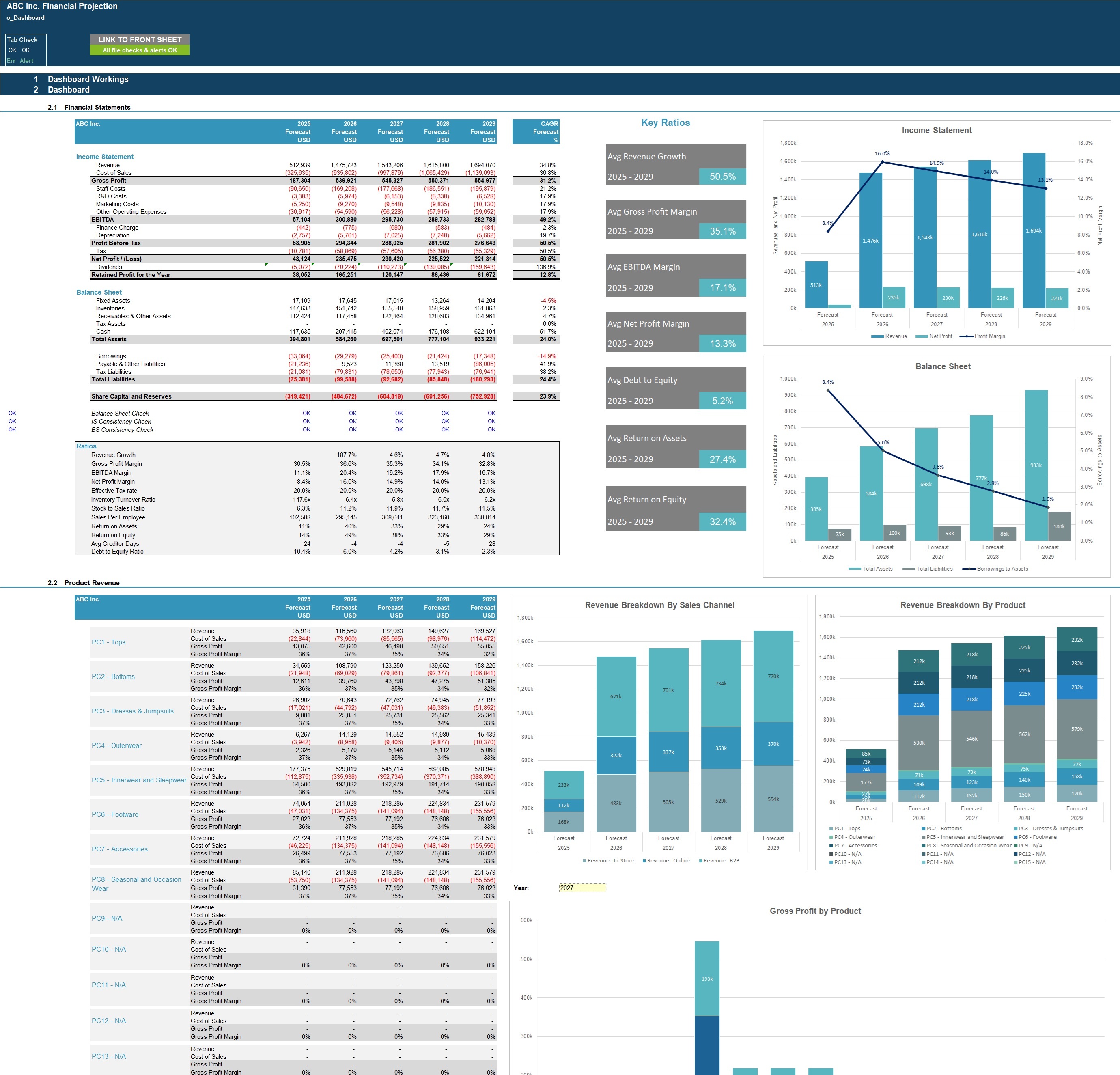Select the PC3 - Dresses & Jumpsuits label
The image size is (1120, 1075).
coord(133,711)
